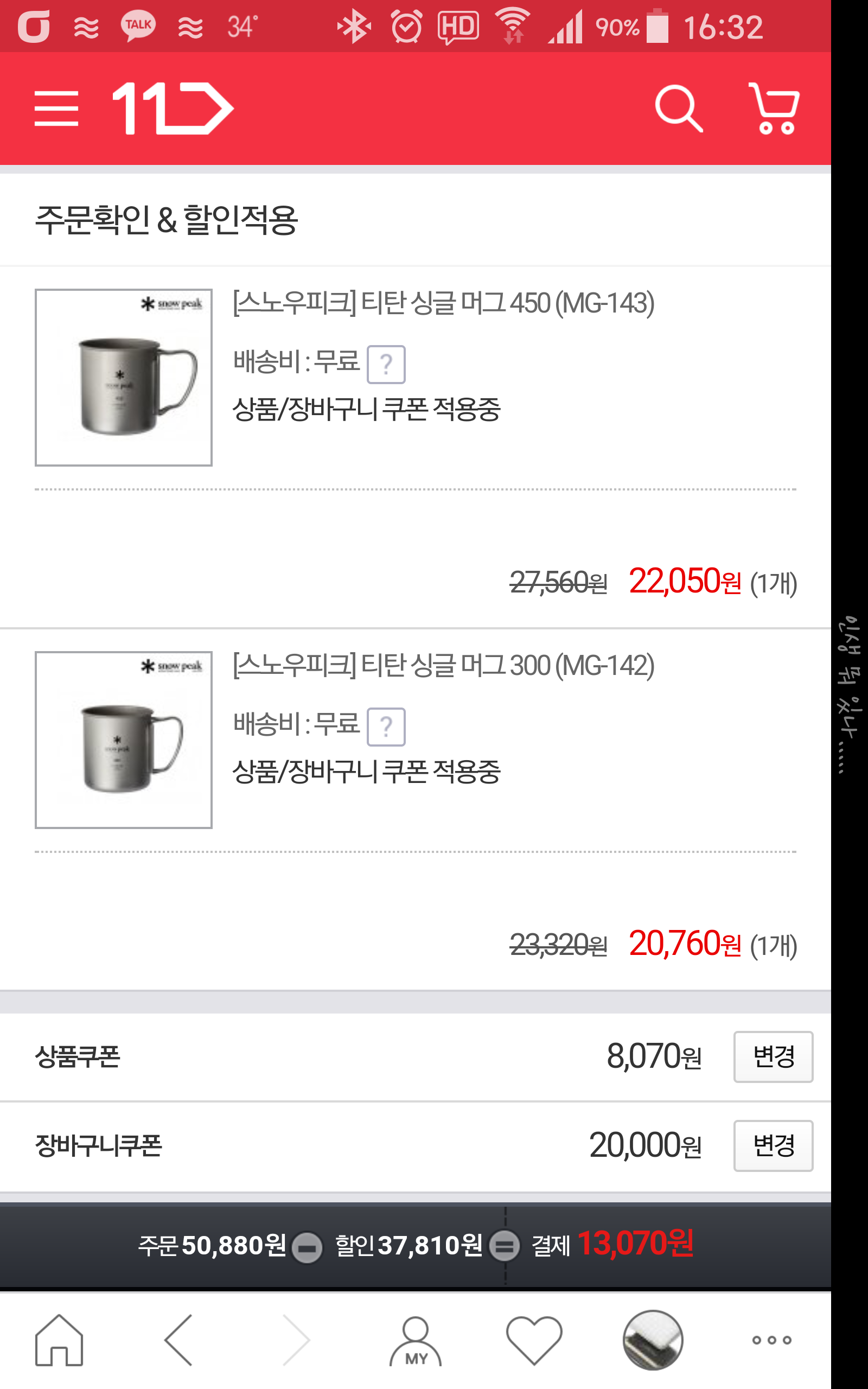Change the 20,000원 cart coupon

[x=773, y=1145]
